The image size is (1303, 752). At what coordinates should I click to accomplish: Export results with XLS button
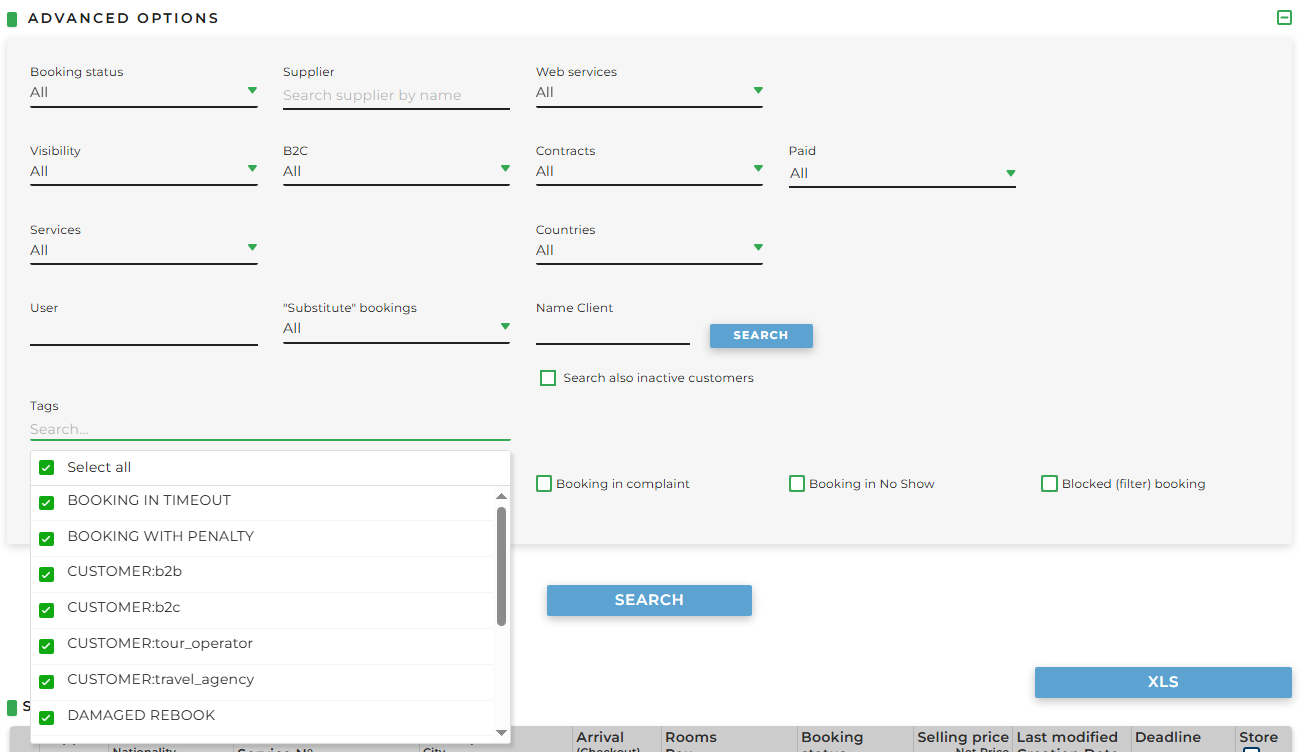1162,682
